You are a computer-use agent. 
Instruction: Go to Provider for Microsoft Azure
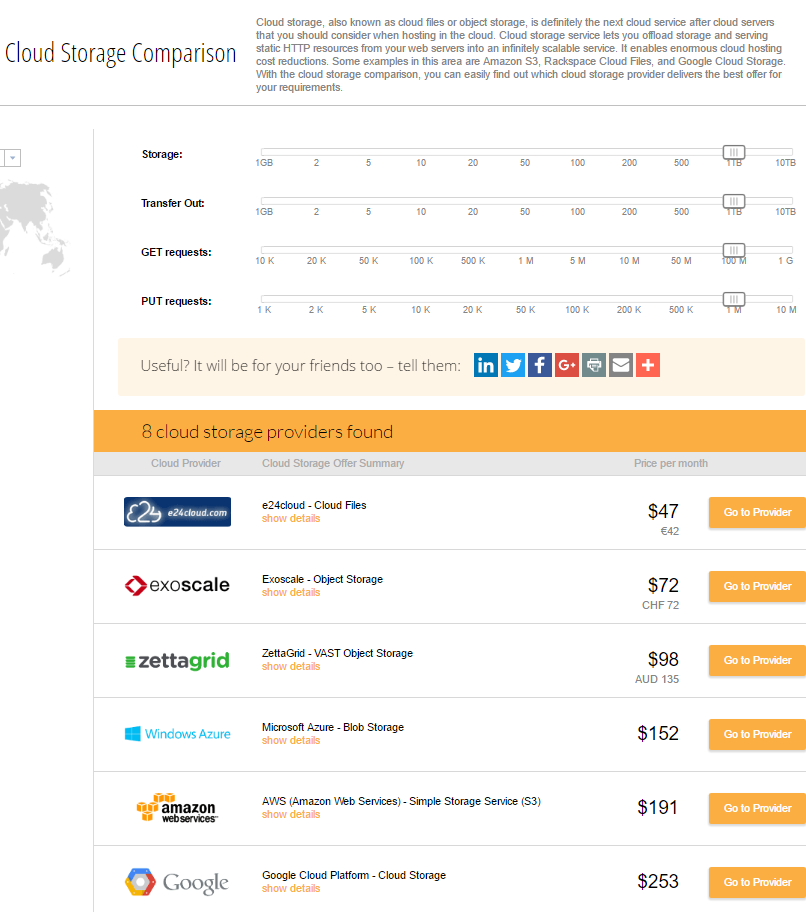(x=757, y=734)
